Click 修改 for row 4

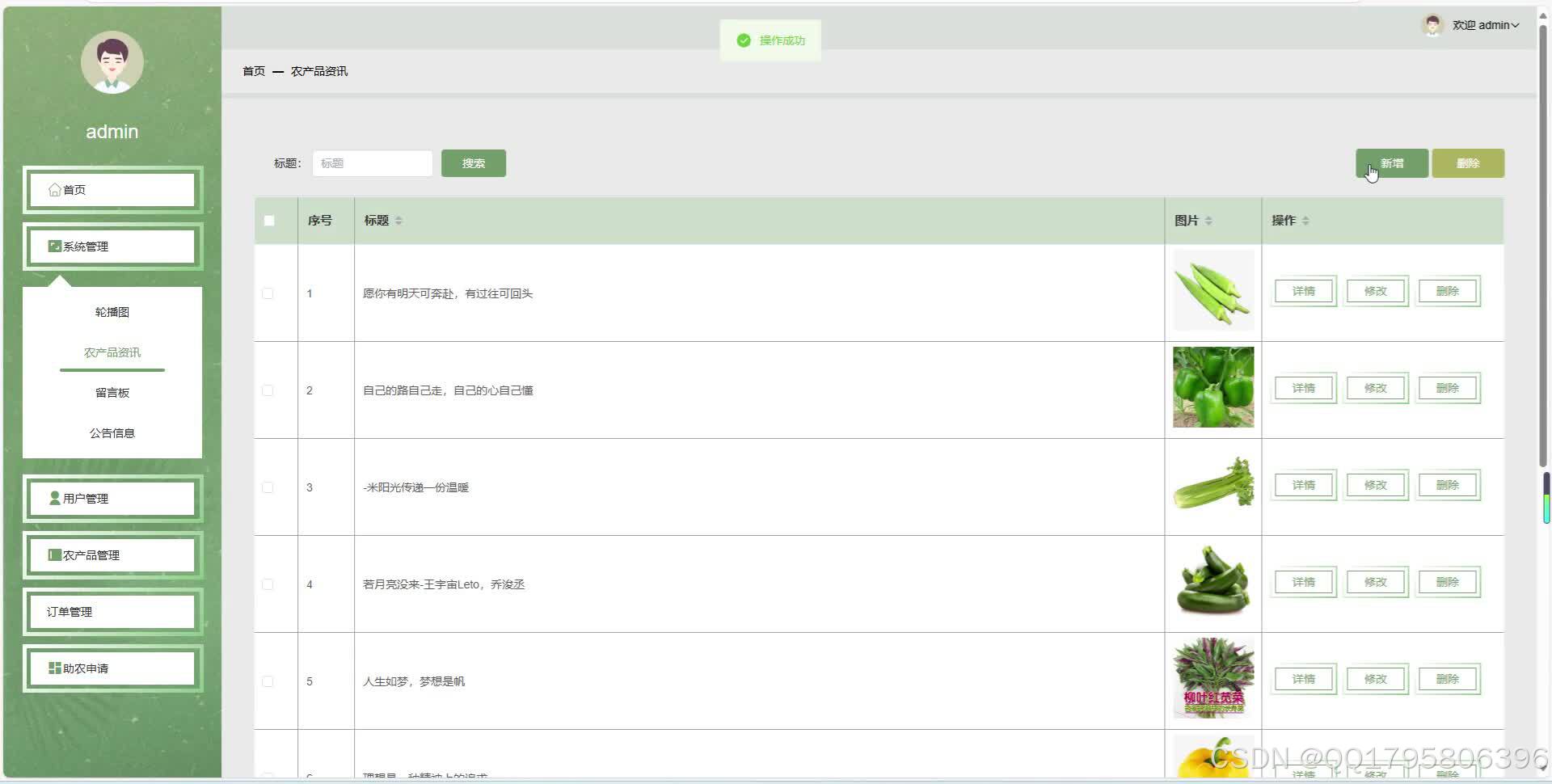tap(1376, 582)
